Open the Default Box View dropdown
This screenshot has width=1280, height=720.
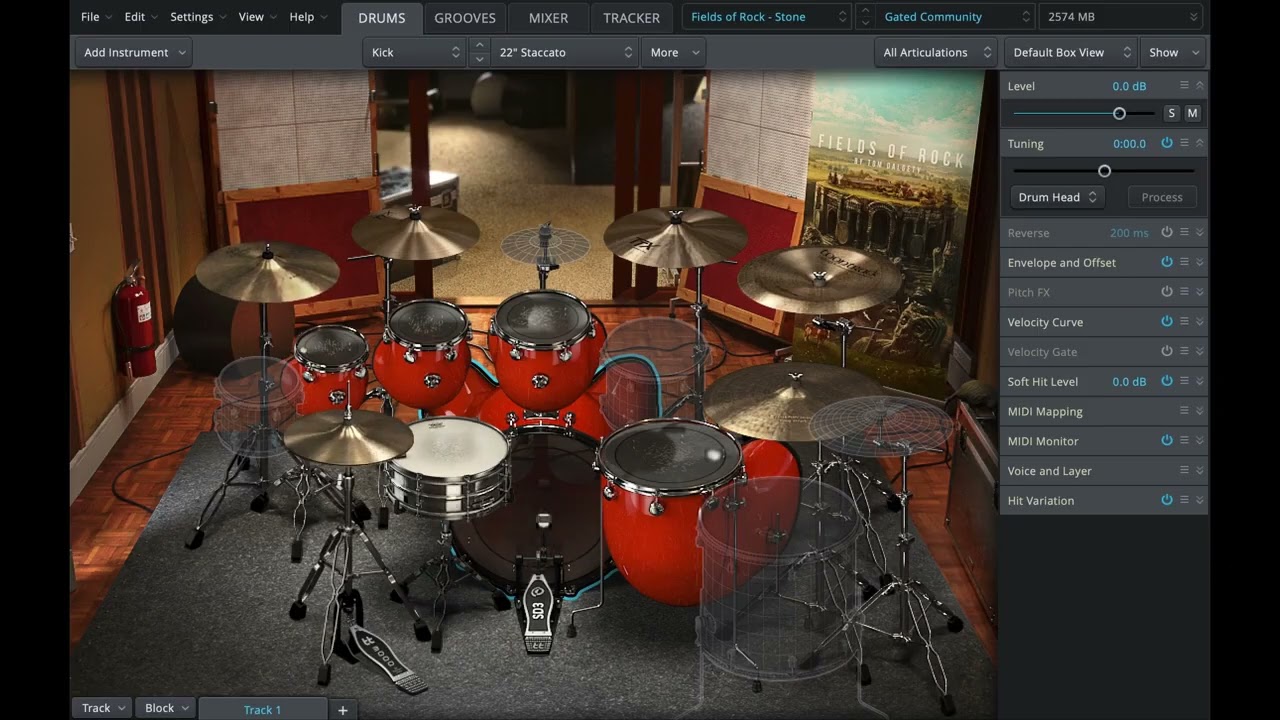1070,52
